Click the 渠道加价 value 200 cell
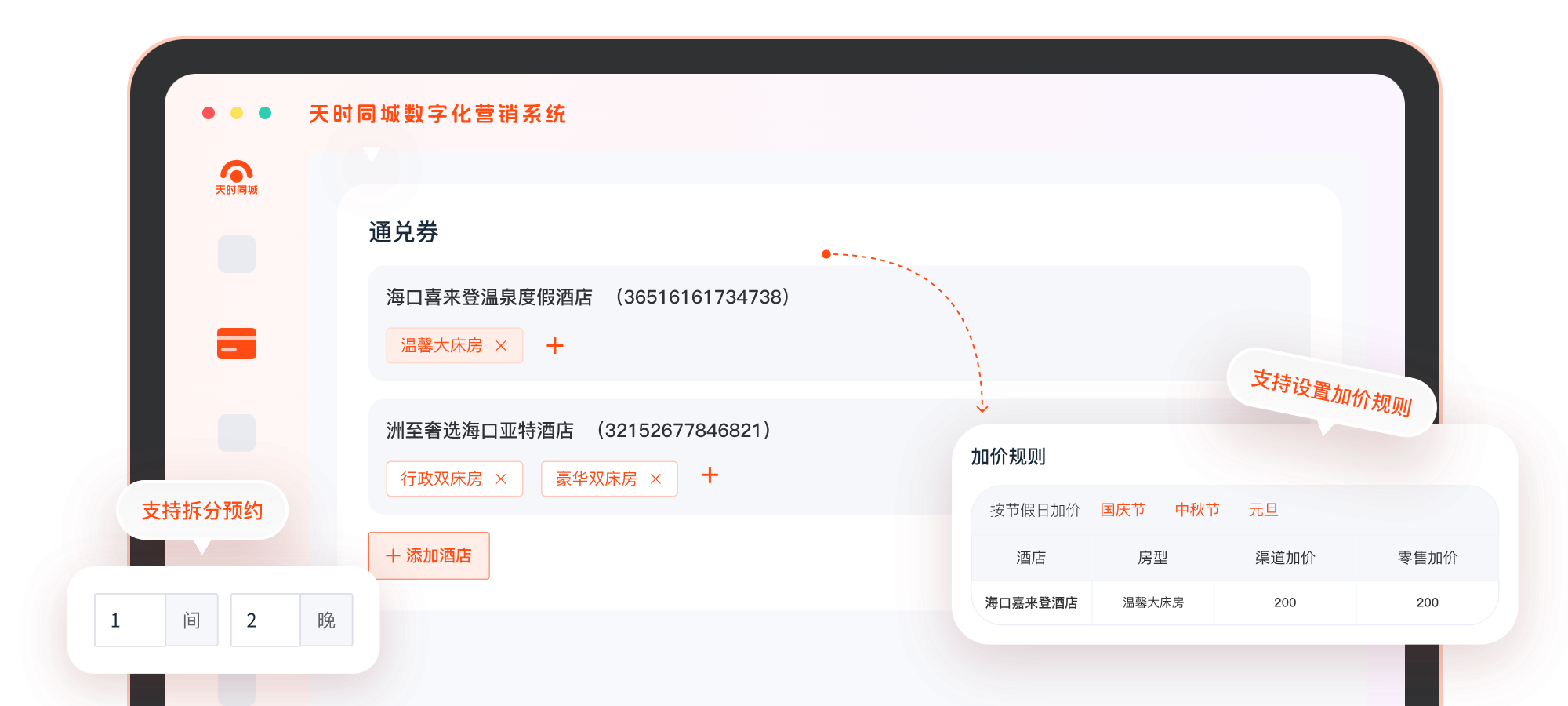1568x706 pixels. tap(1285, 602)
